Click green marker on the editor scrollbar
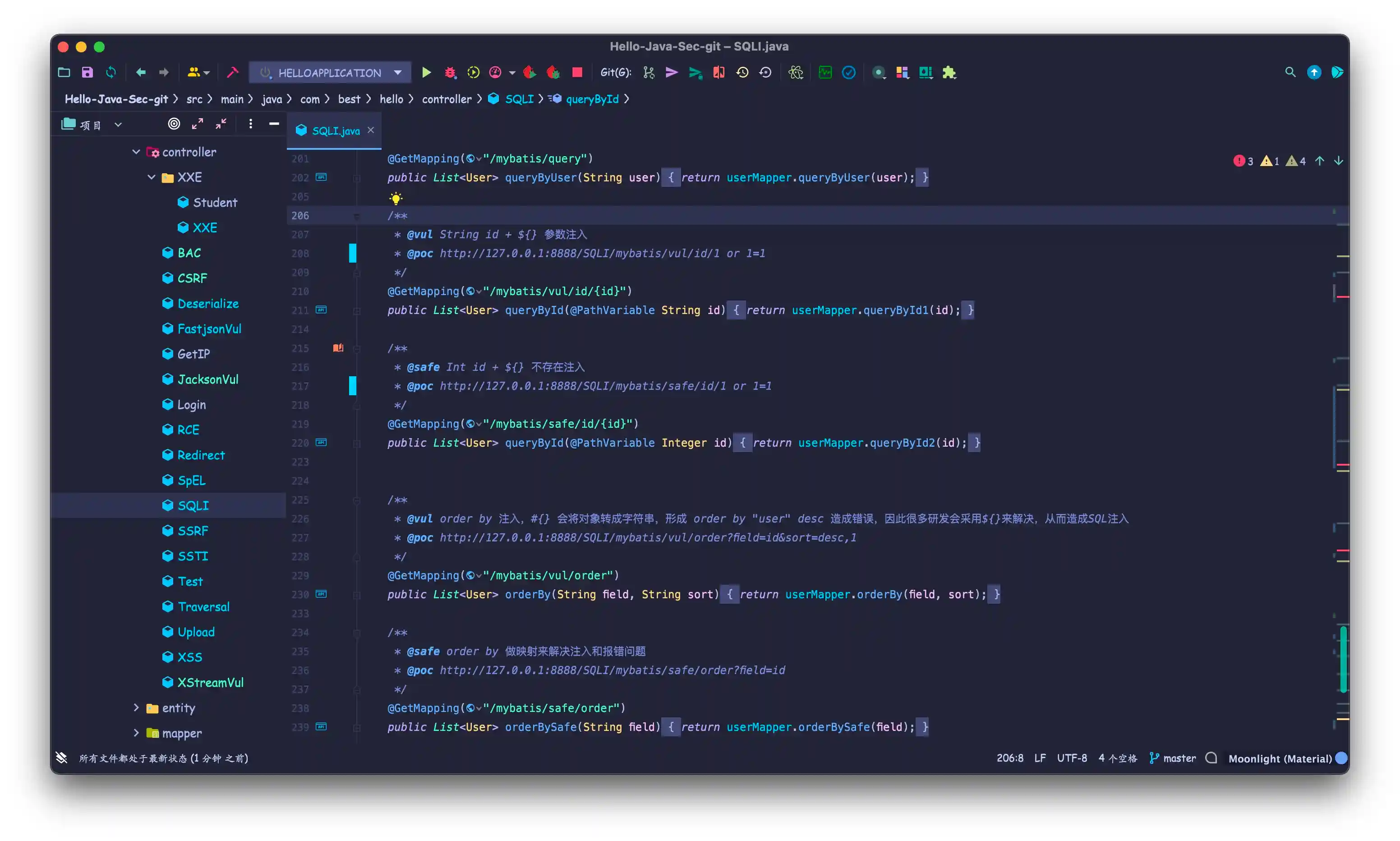This screenshot has height=841, width=1400. click(x=1343, y=659)
